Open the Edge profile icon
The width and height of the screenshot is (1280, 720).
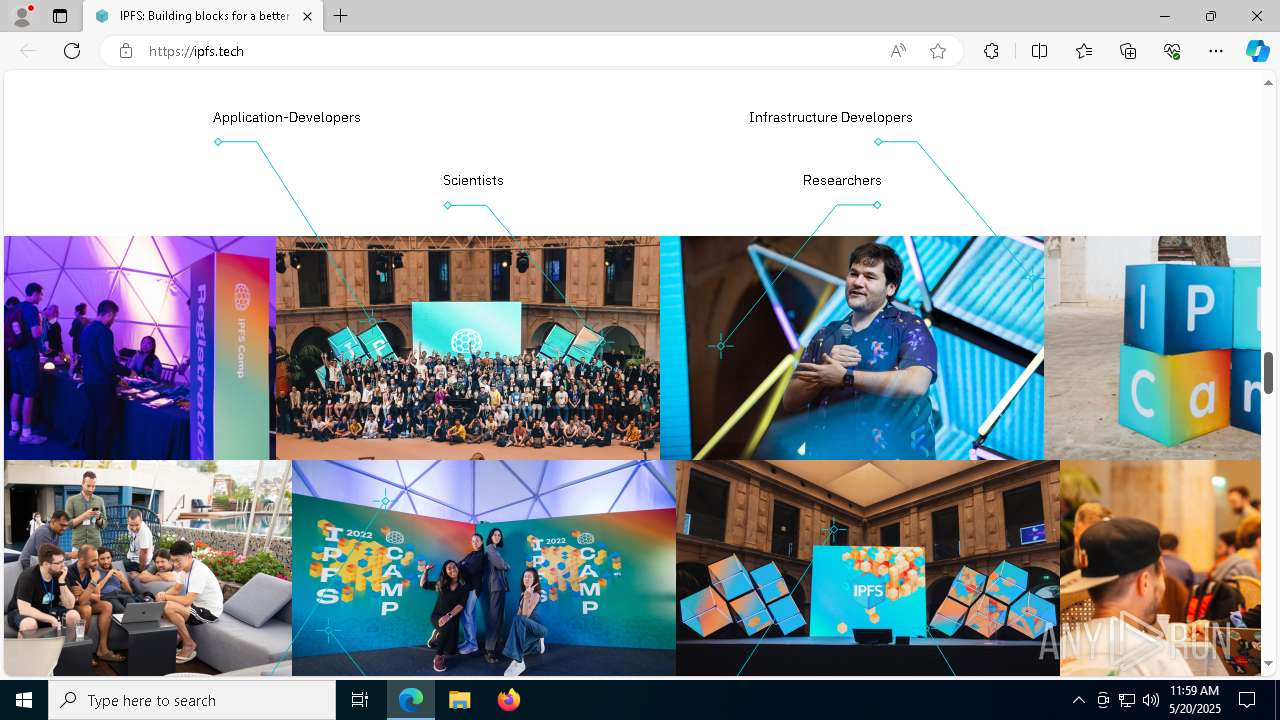[x=22, y=16]
